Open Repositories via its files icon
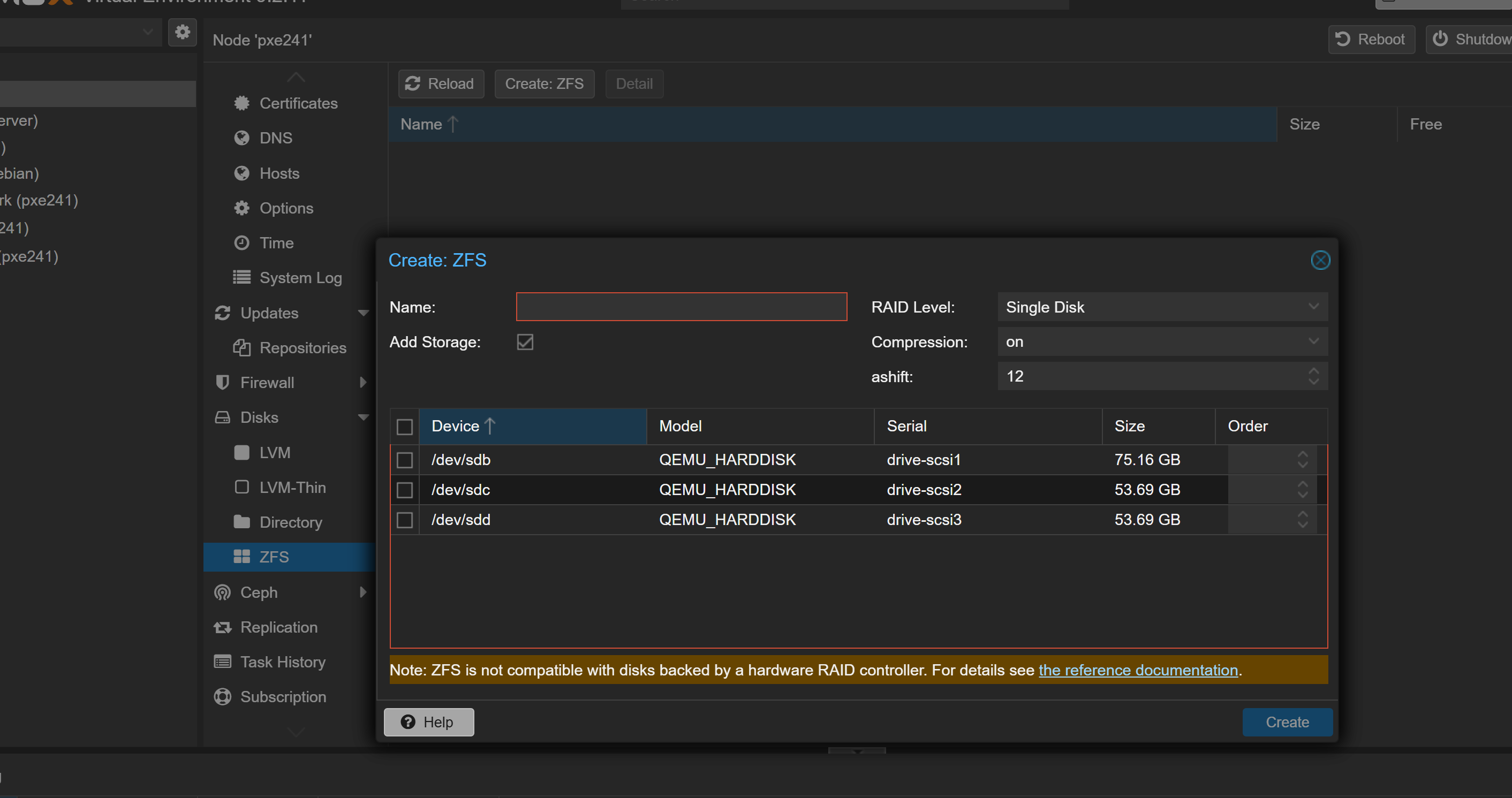Viewport: 1512px width, 798px height. pos(242,347)
